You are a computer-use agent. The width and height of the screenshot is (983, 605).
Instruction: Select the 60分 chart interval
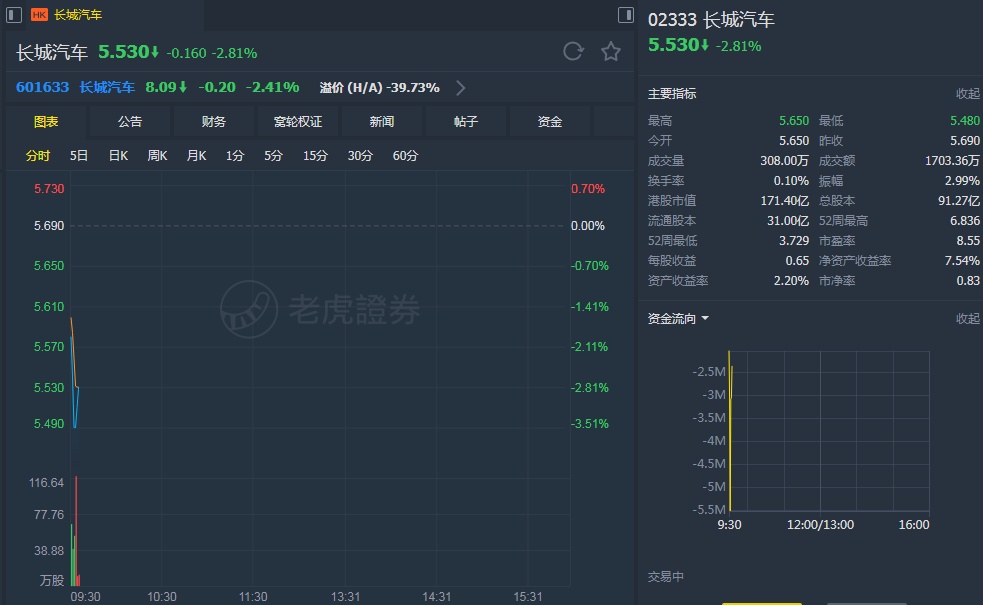pyautogui.click(x=405, y=155)
